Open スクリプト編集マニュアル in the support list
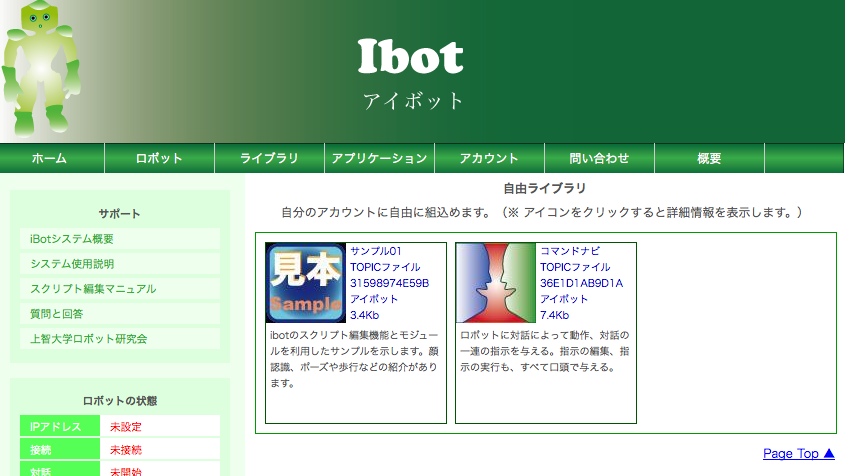The height and width of the screenshot is (476, 851). (x=120, y=289)
